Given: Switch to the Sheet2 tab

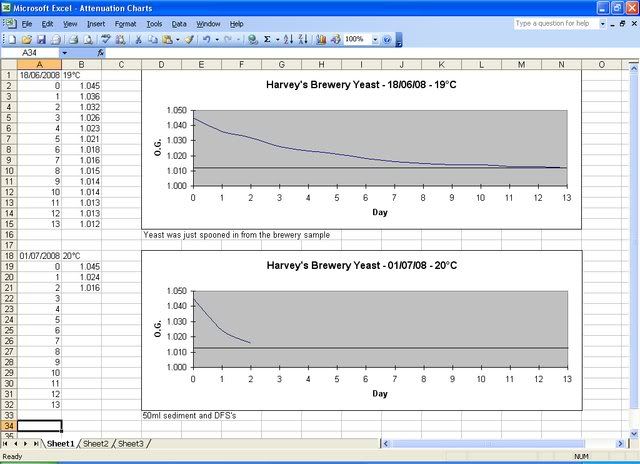Looking at the screenshot, I should 96,444.
